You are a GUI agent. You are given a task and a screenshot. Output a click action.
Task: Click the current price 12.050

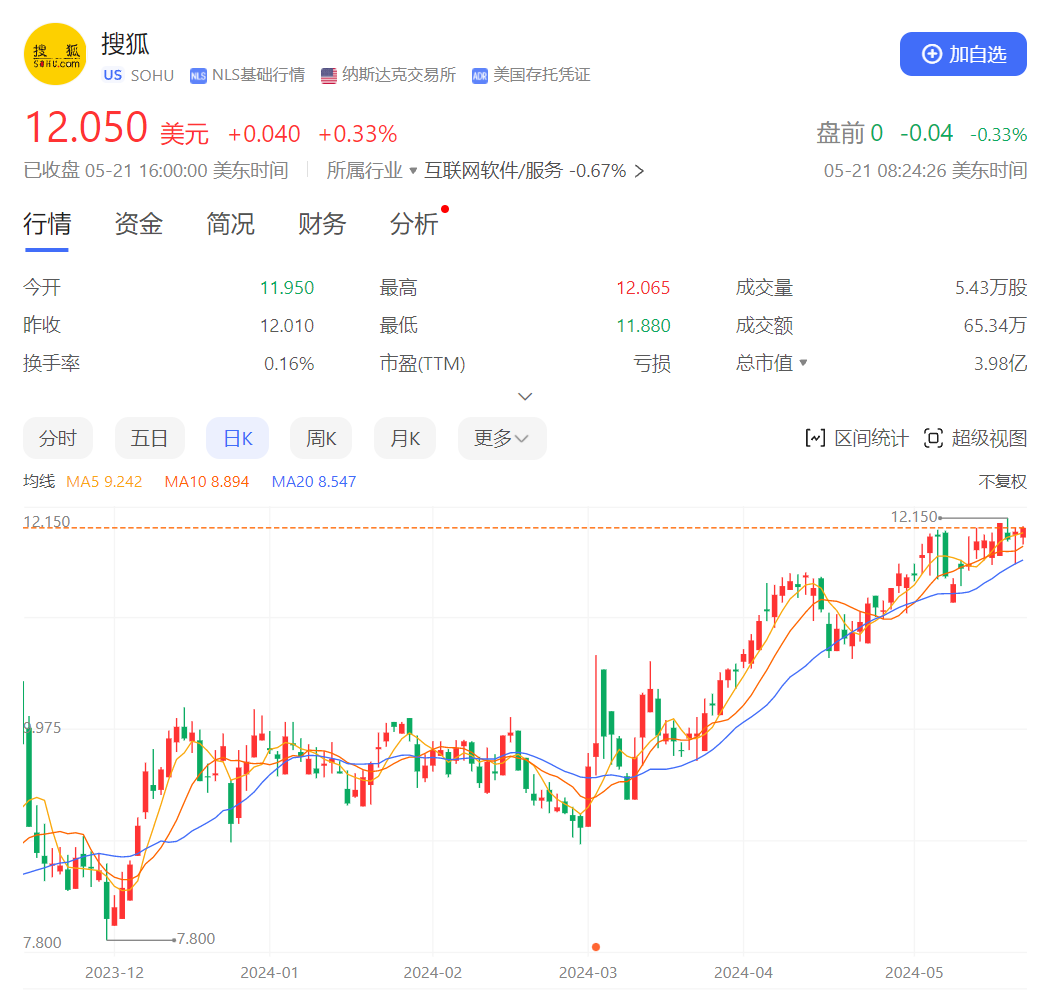pyautogui.click(x=86, y=127)
